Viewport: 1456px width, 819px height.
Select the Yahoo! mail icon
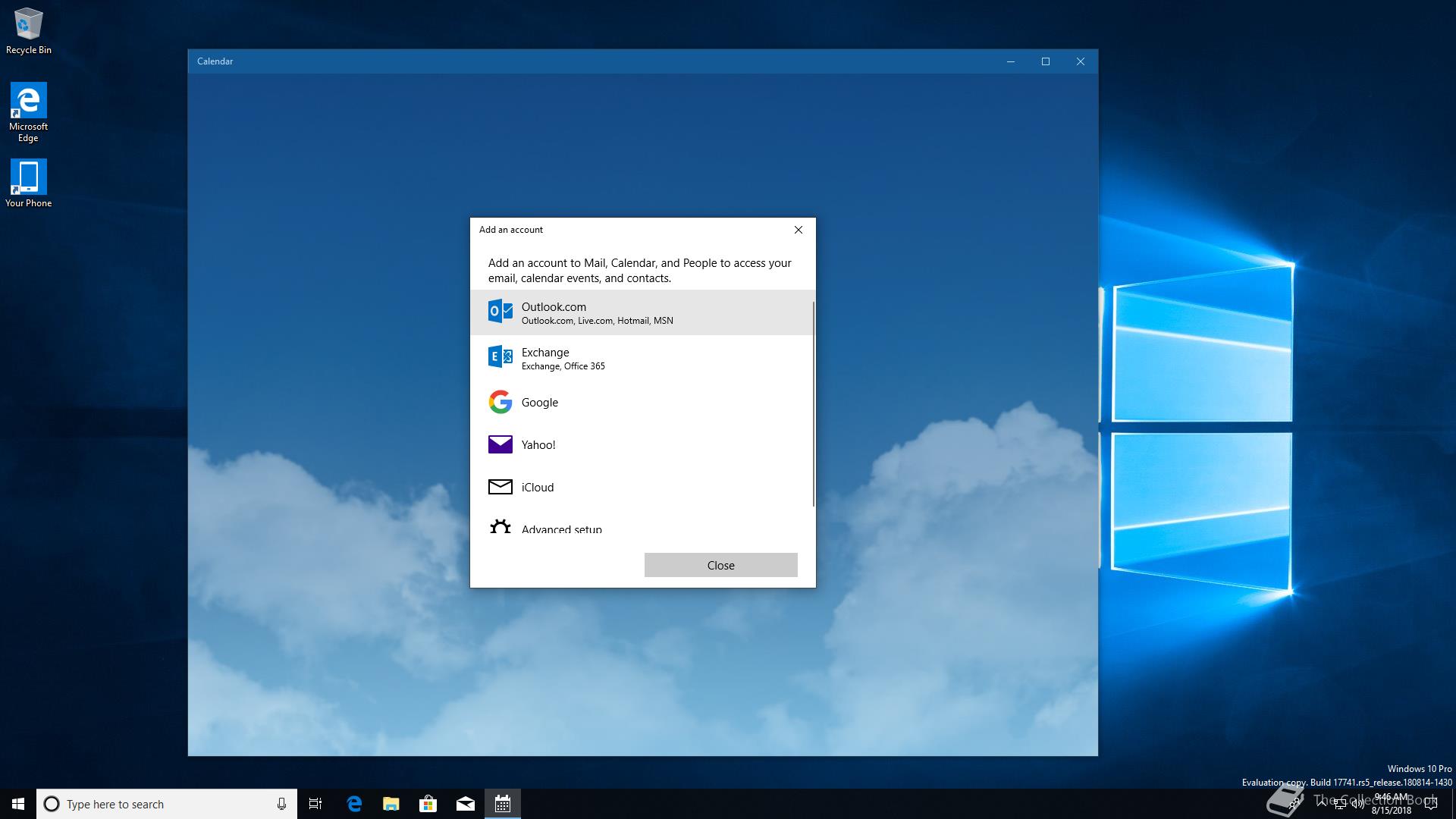click(500, 444)
